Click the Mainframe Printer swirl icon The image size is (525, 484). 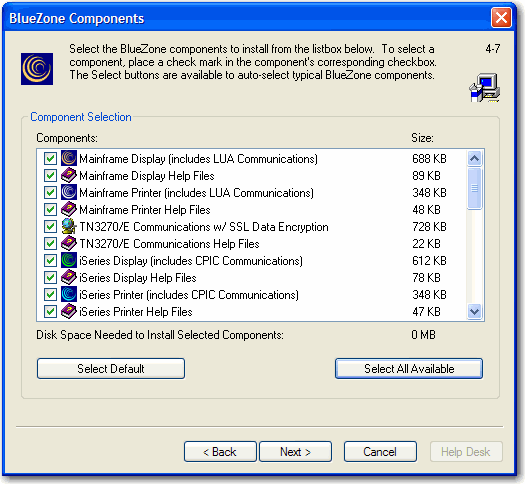click(x=69, y=192)
